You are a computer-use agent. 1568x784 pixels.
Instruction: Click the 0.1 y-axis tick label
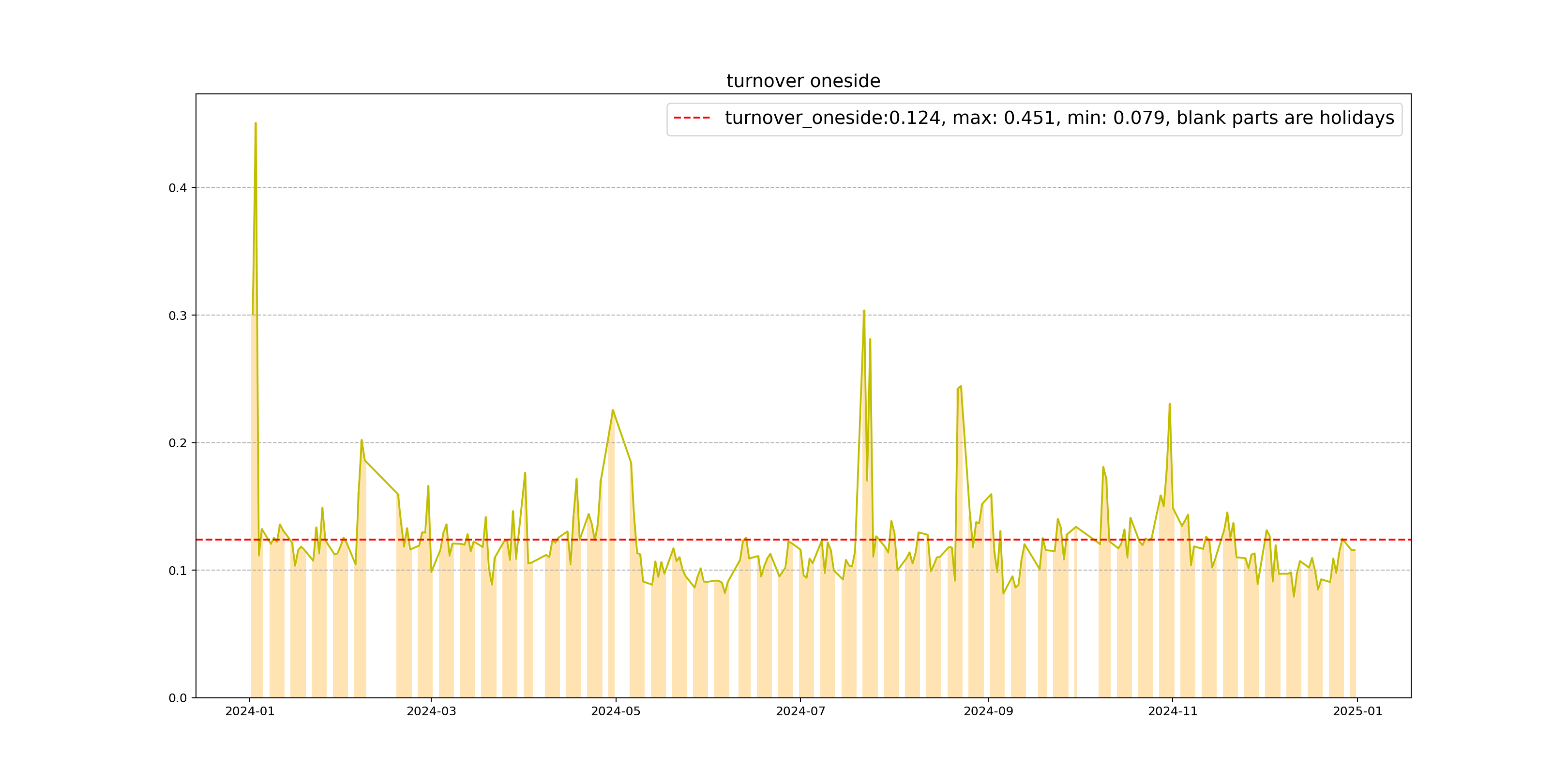pyautogui.click(x=177, y=571)
